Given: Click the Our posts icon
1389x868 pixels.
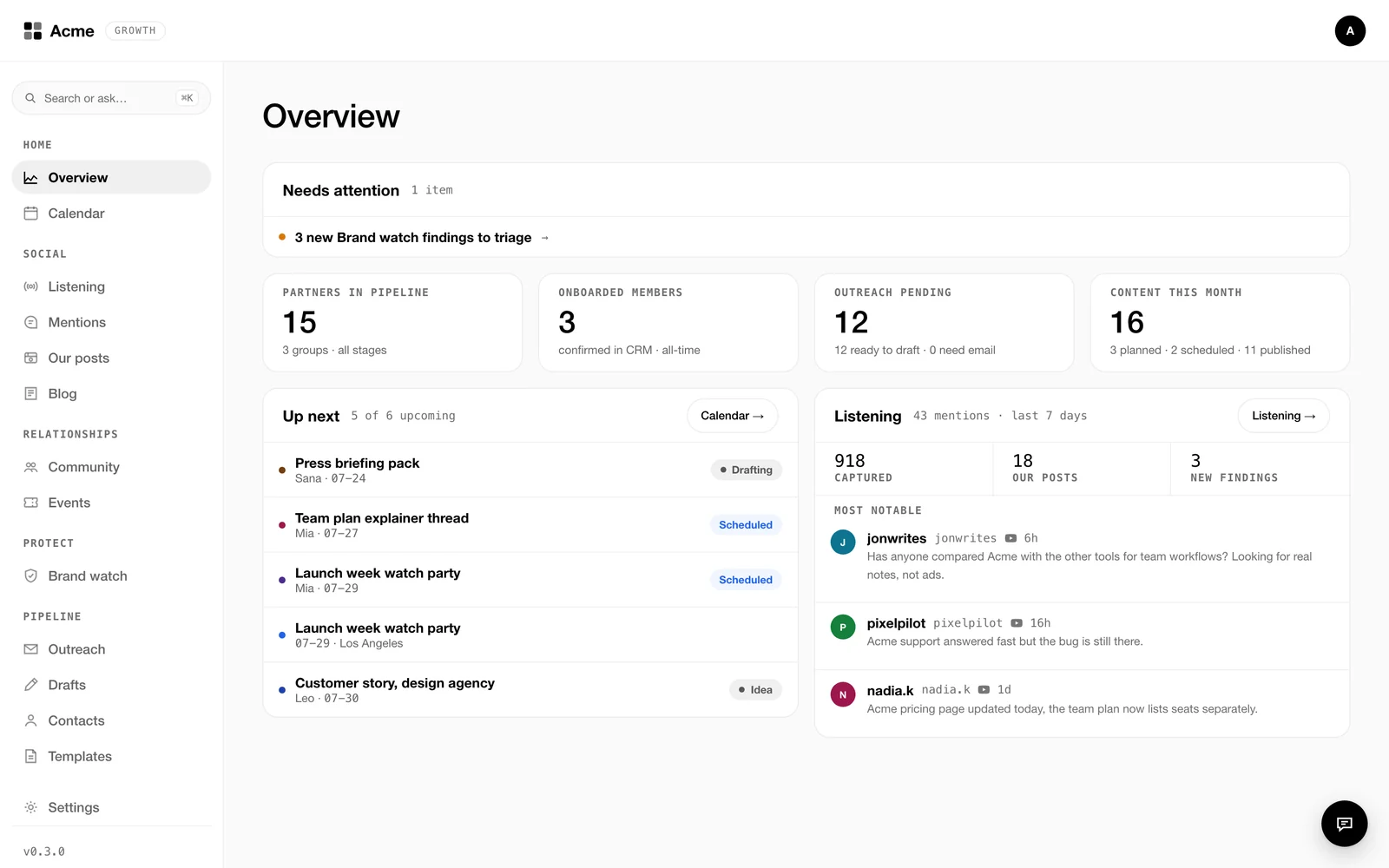Looking at the screenshot, I should 30,358.
